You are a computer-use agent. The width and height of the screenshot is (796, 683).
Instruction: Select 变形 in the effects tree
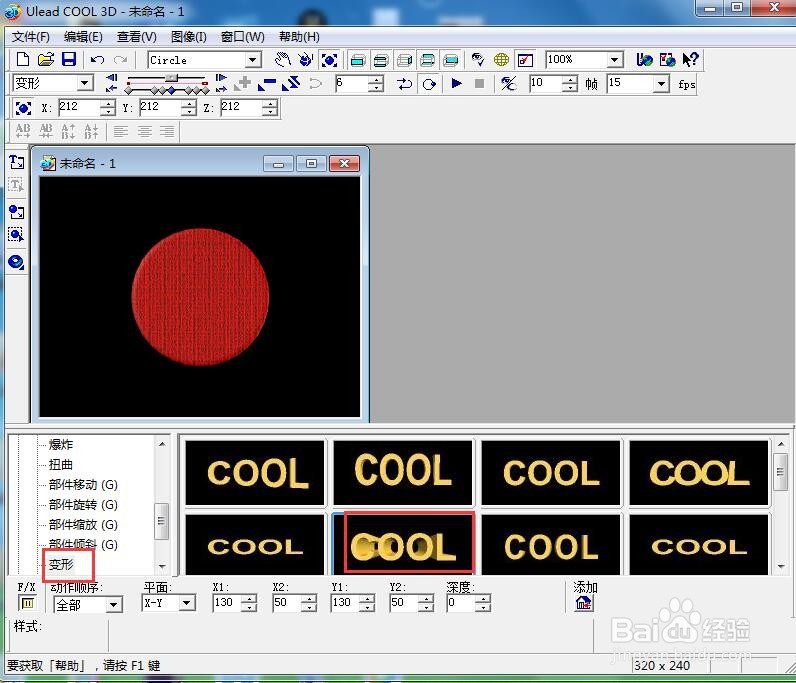coord(61,565)
